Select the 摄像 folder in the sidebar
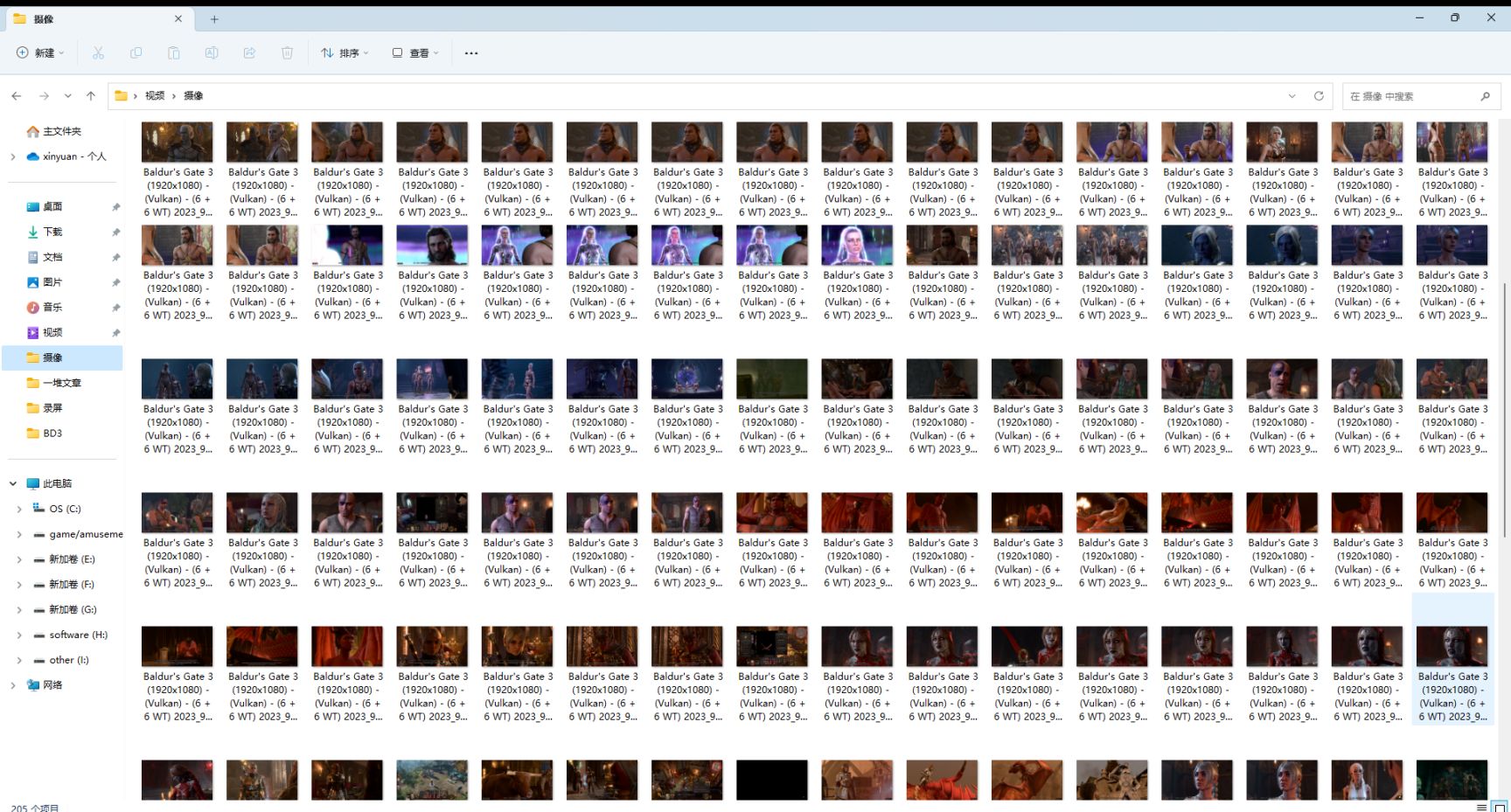 (x=62, y=357)
